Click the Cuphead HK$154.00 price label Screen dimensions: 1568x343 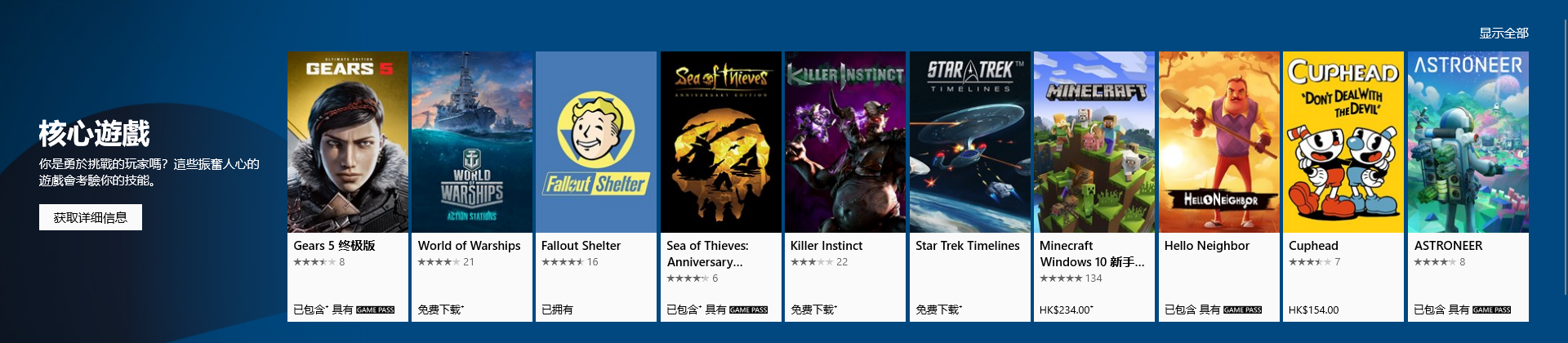coord(1313,310)
